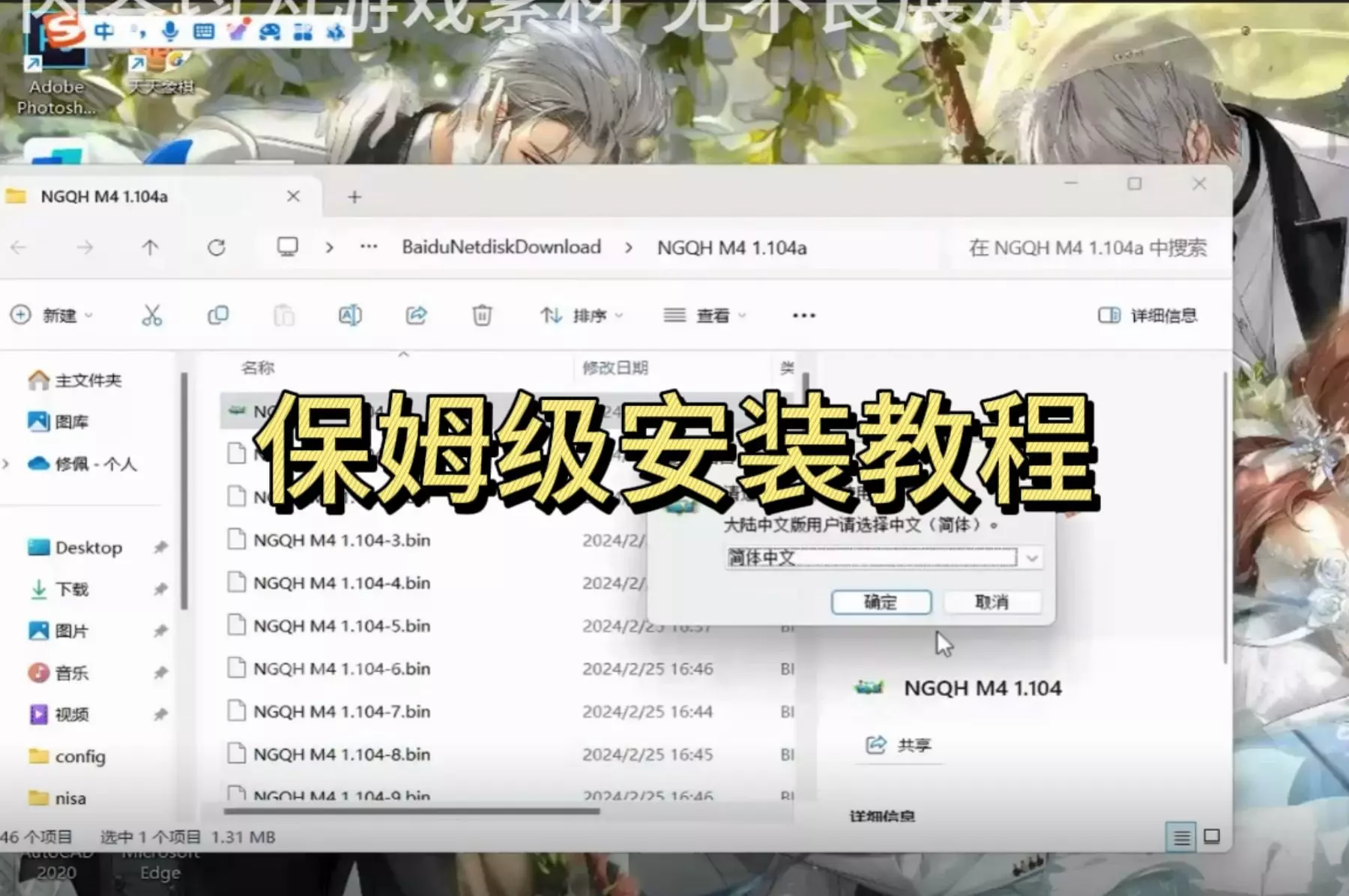Click 取消 in the language dialog
Image resolution: width=1349 pixels, height=896 pixels.
coord(992,602)
